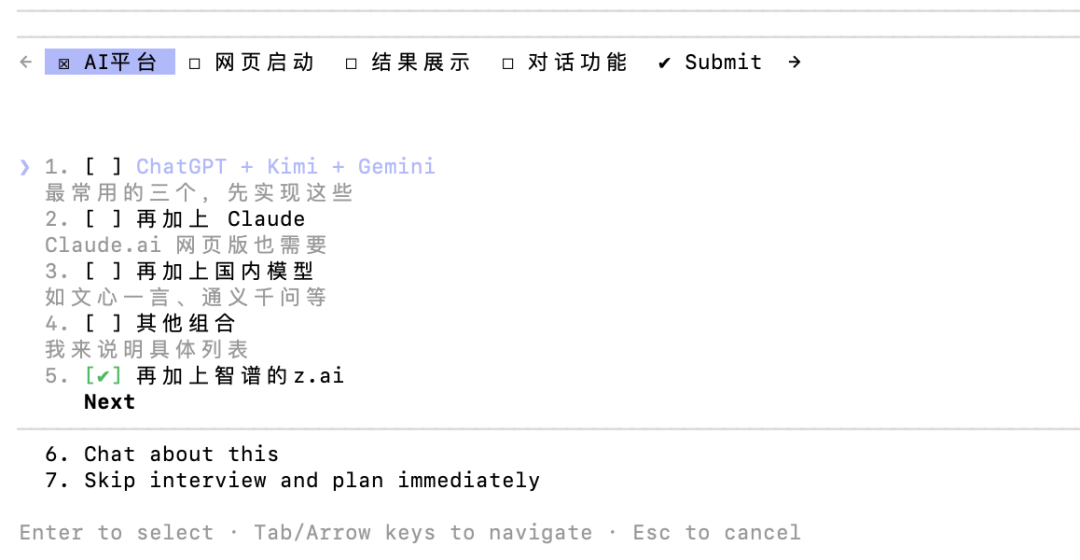The image size is (1080, 560).
Task: Select the Submit tab
Action: 723,62
